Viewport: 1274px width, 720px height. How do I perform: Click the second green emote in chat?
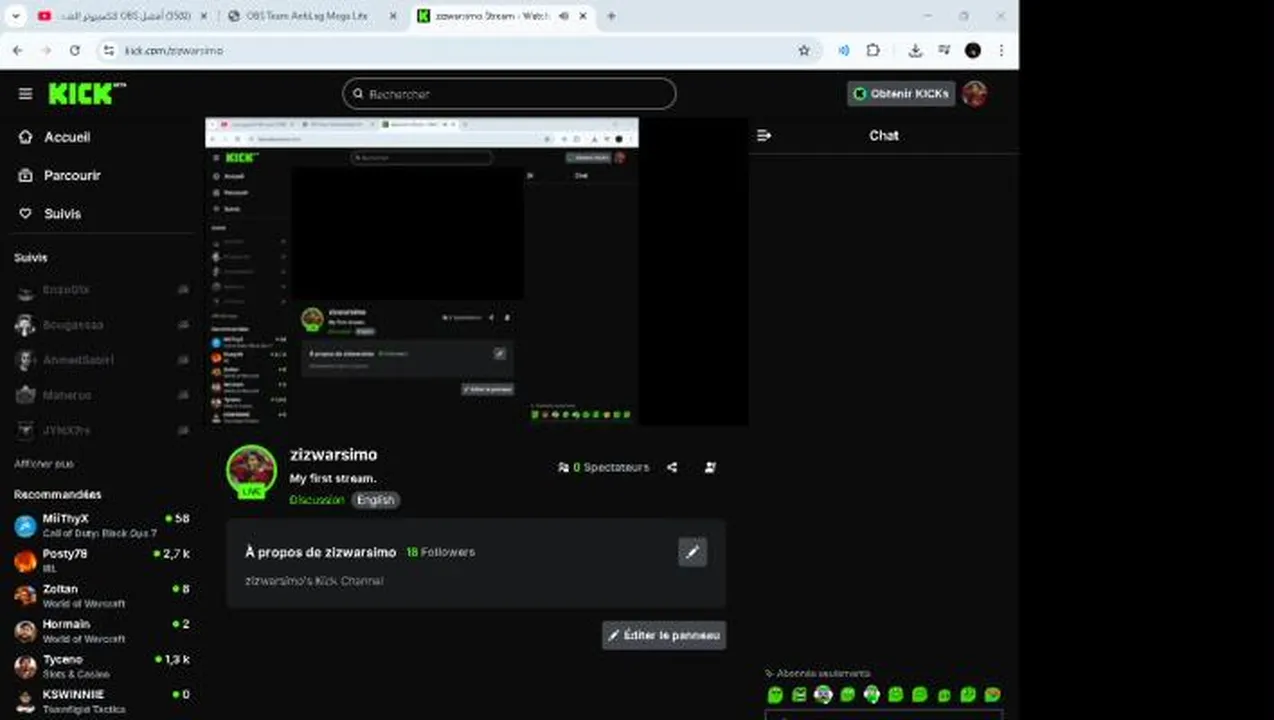799,695
